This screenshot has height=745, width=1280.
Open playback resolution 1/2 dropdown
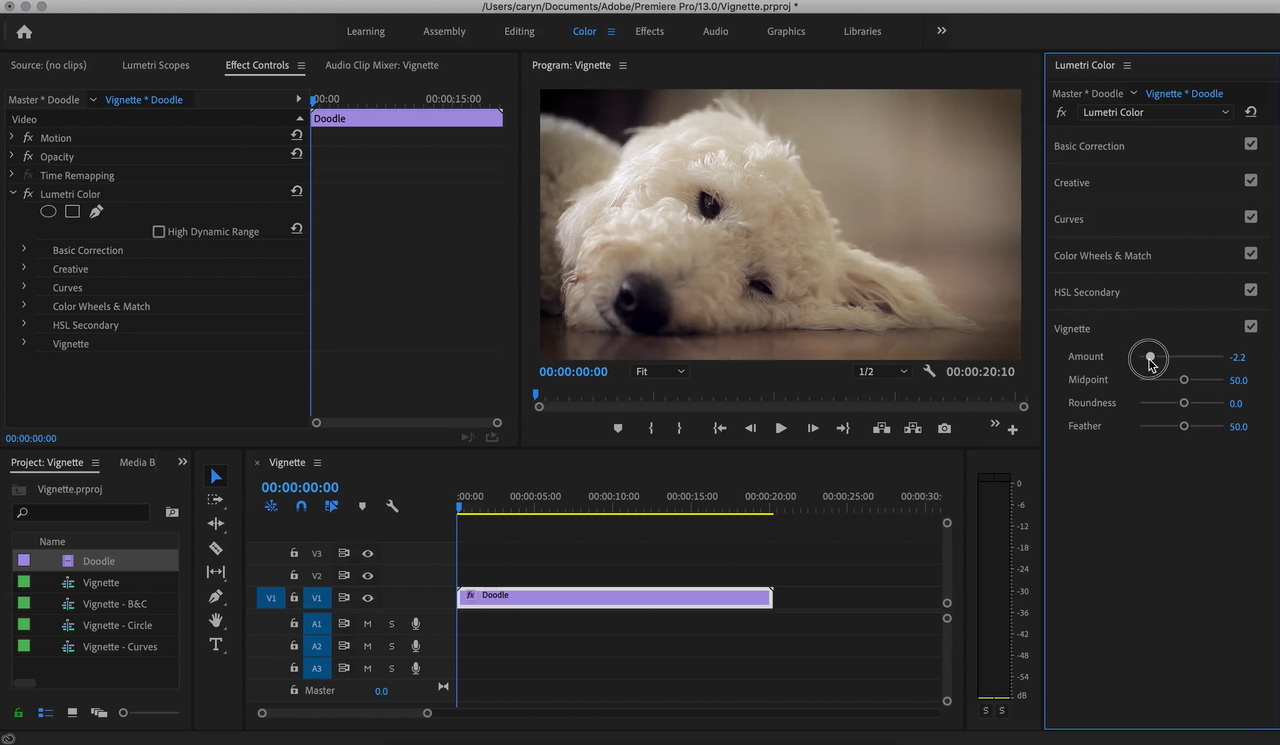pos(882,371)
